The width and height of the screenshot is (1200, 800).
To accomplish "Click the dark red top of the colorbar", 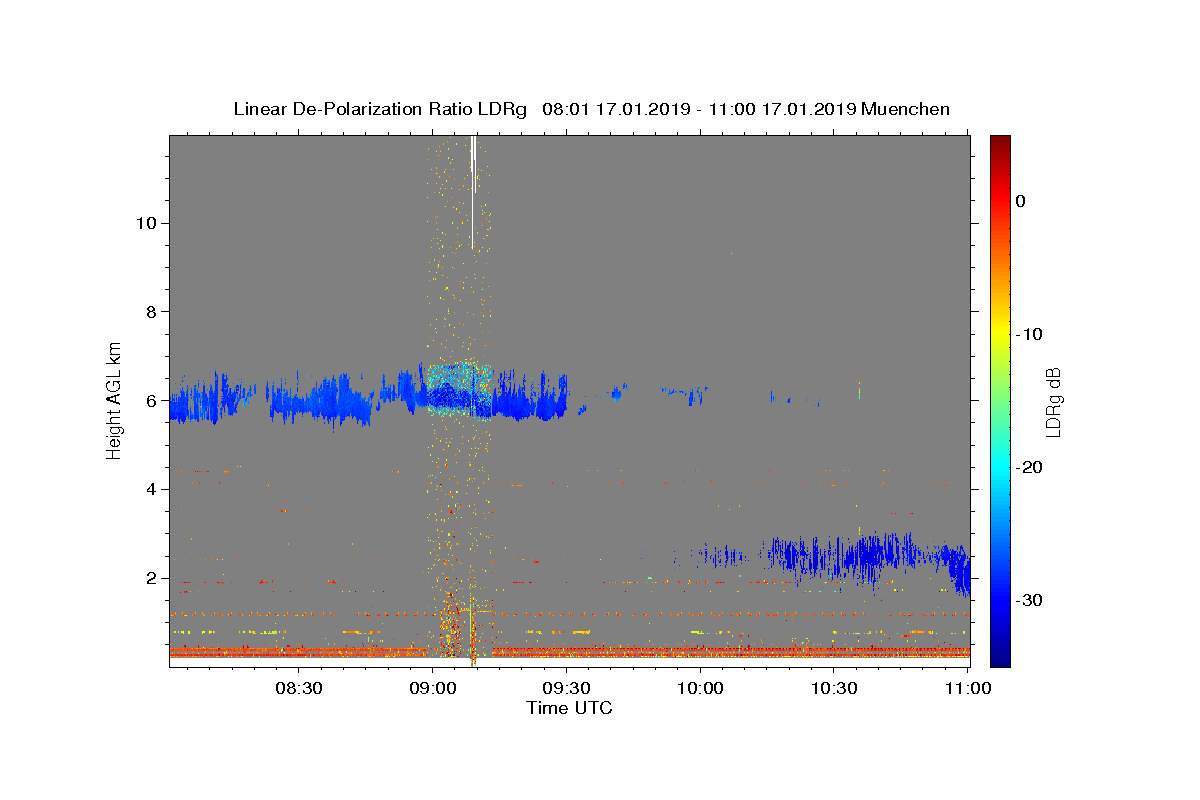I will [x=1000, y=143].
